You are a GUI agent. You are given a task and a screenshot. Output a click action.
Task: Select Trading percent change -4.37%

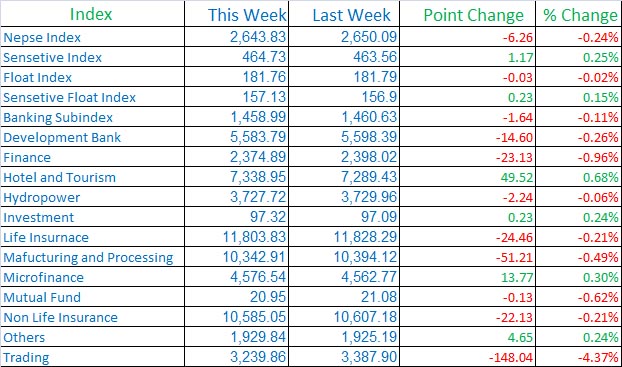point(598,357)
